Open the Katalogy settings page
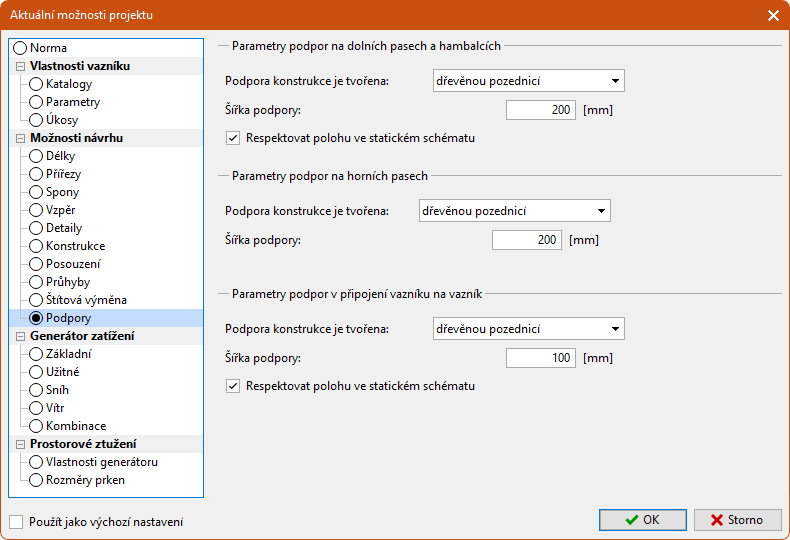 [37, 84]
